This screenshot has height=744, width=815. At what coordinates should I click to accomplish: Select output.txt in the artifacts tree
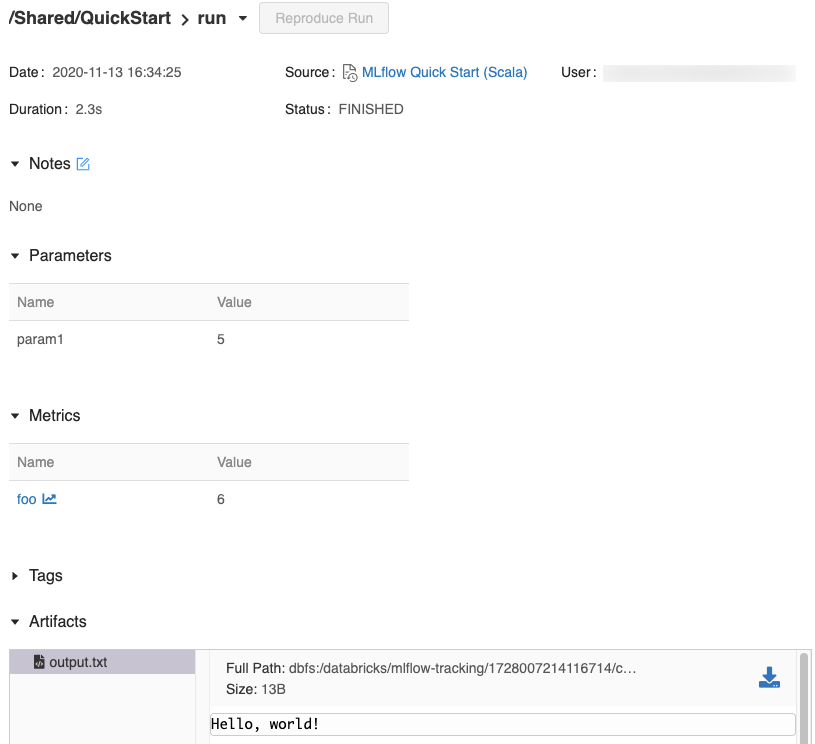[x=78, y=662]
